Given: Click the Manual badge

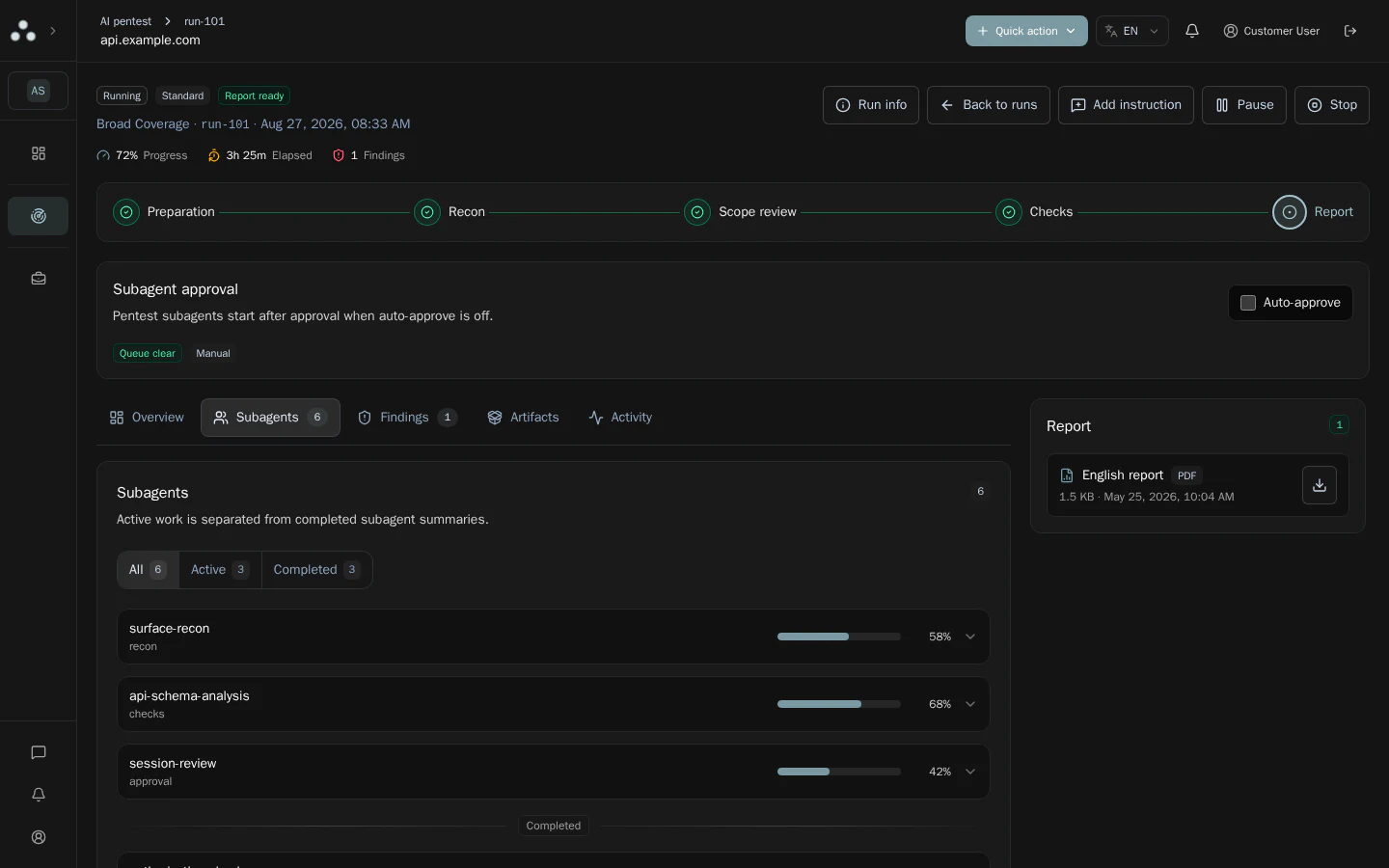Looking at the screenshot, I should (x=213, y=353).
